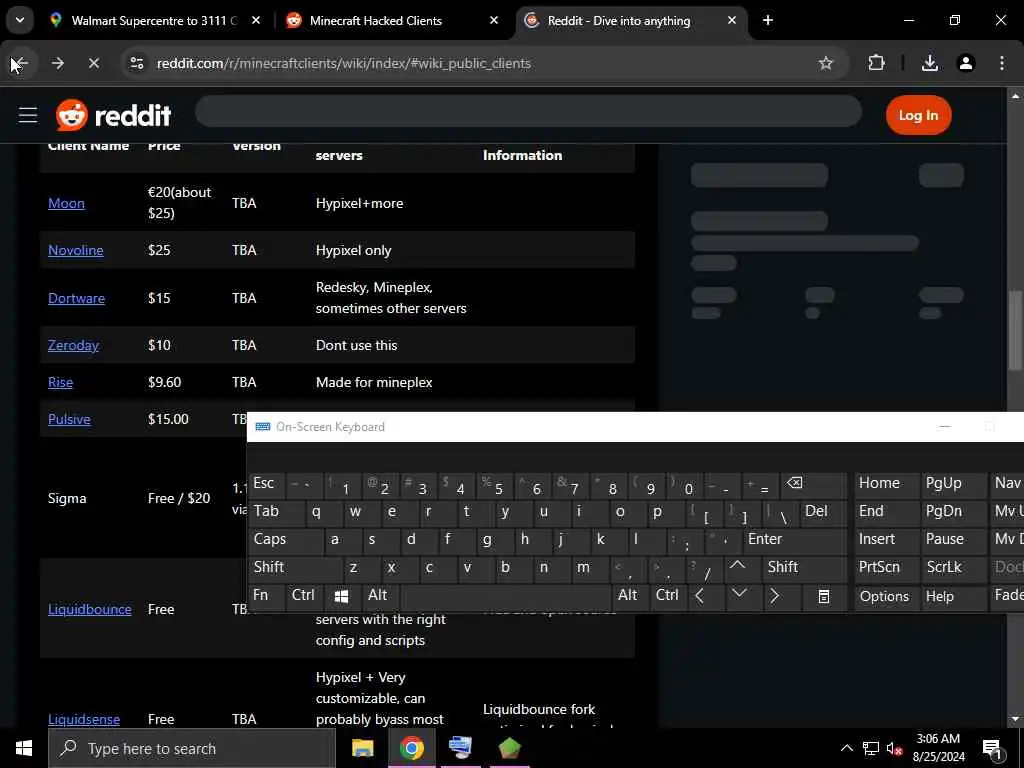Click the Windows logo key on keyboard
The image size is (1024, 768).
click(341, 596)
